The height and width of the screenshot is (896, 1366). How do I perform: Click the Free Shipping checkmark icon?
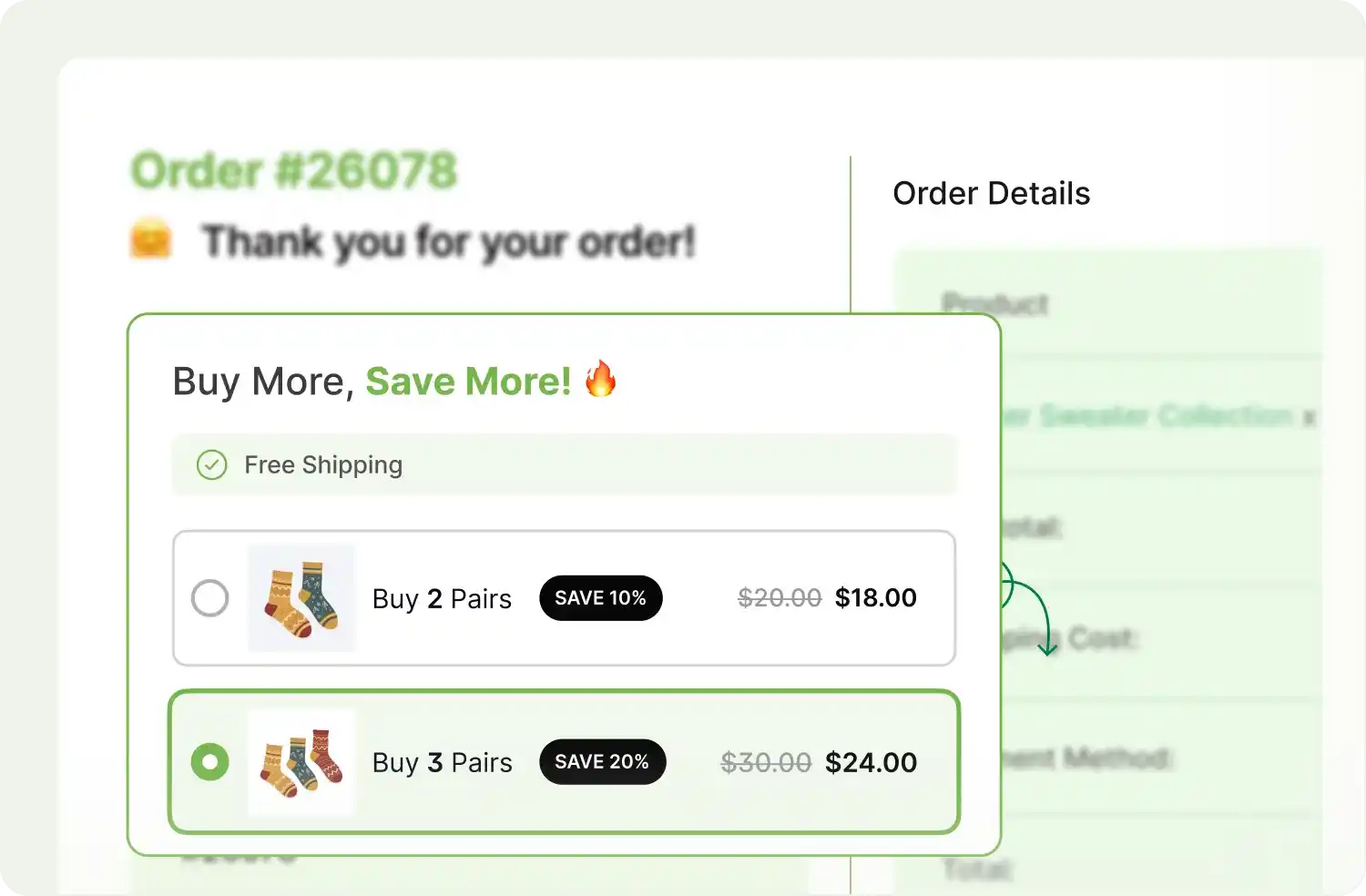(x=212, y=465)
